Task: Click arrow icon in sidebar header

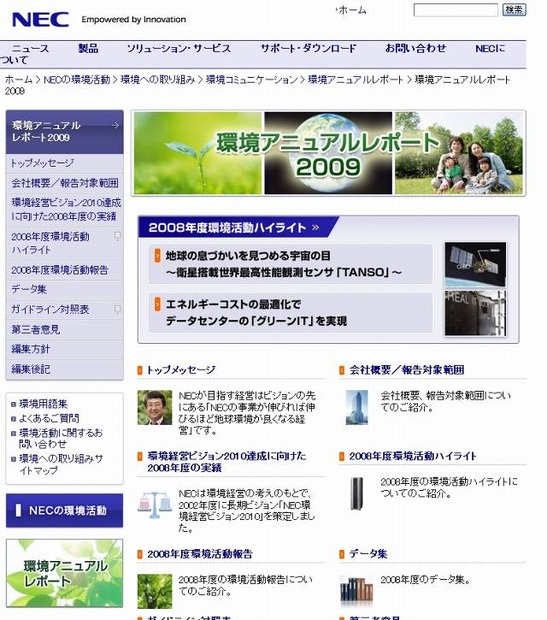Action: click(115, 125)
